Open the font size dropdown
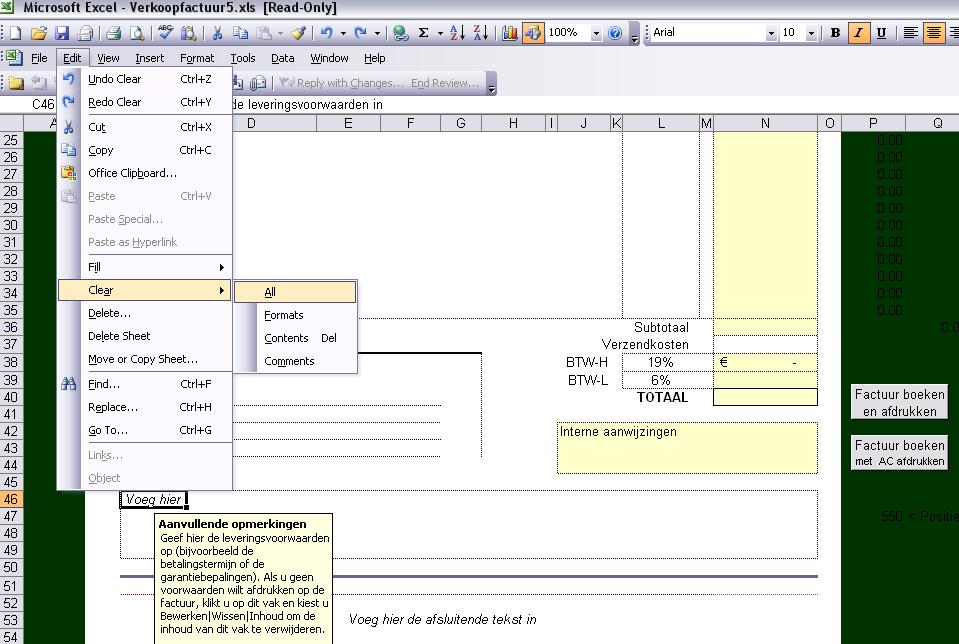959x644 pixels. pos(809,33)
